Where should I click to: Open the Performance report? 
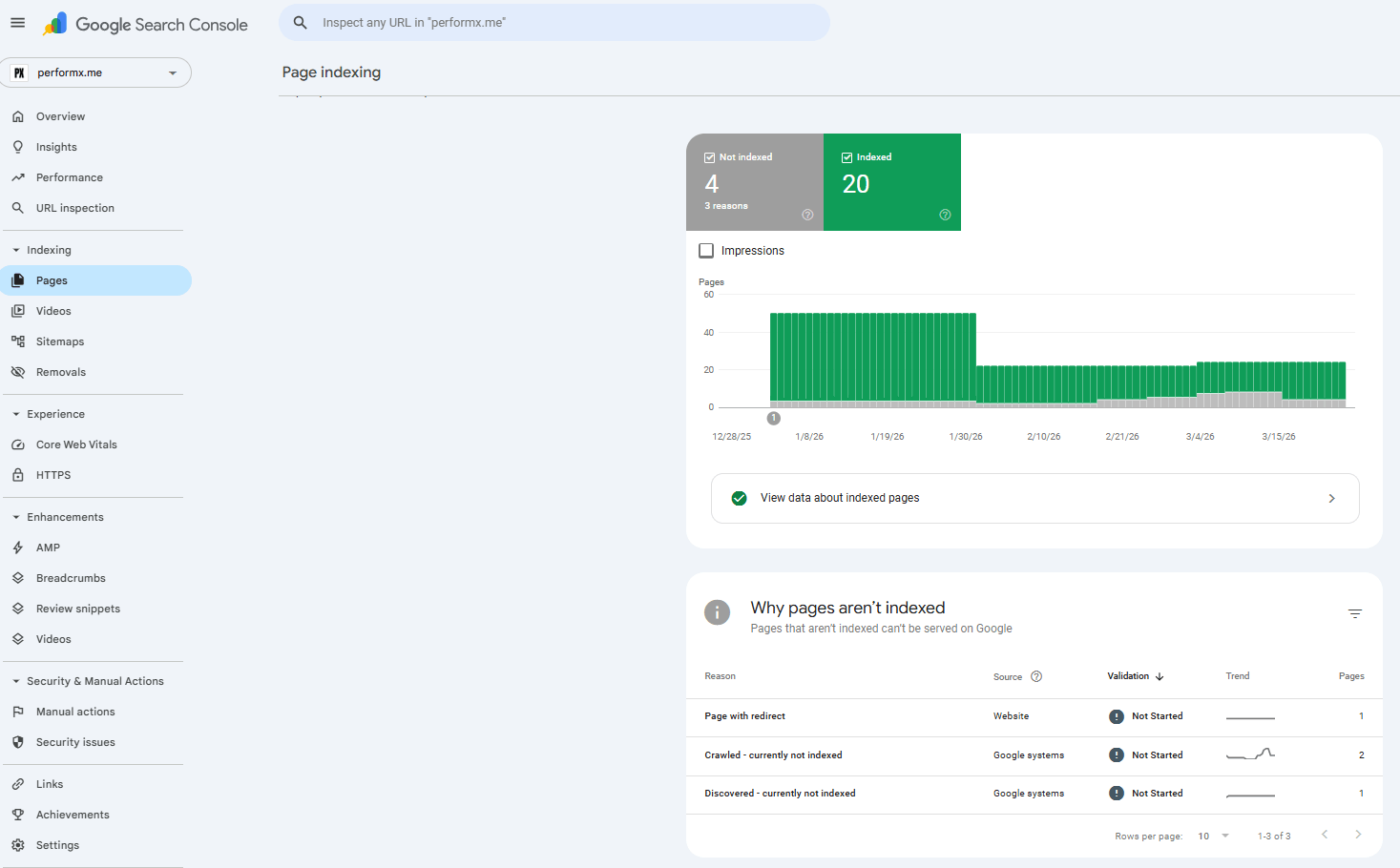coord(69,176)
